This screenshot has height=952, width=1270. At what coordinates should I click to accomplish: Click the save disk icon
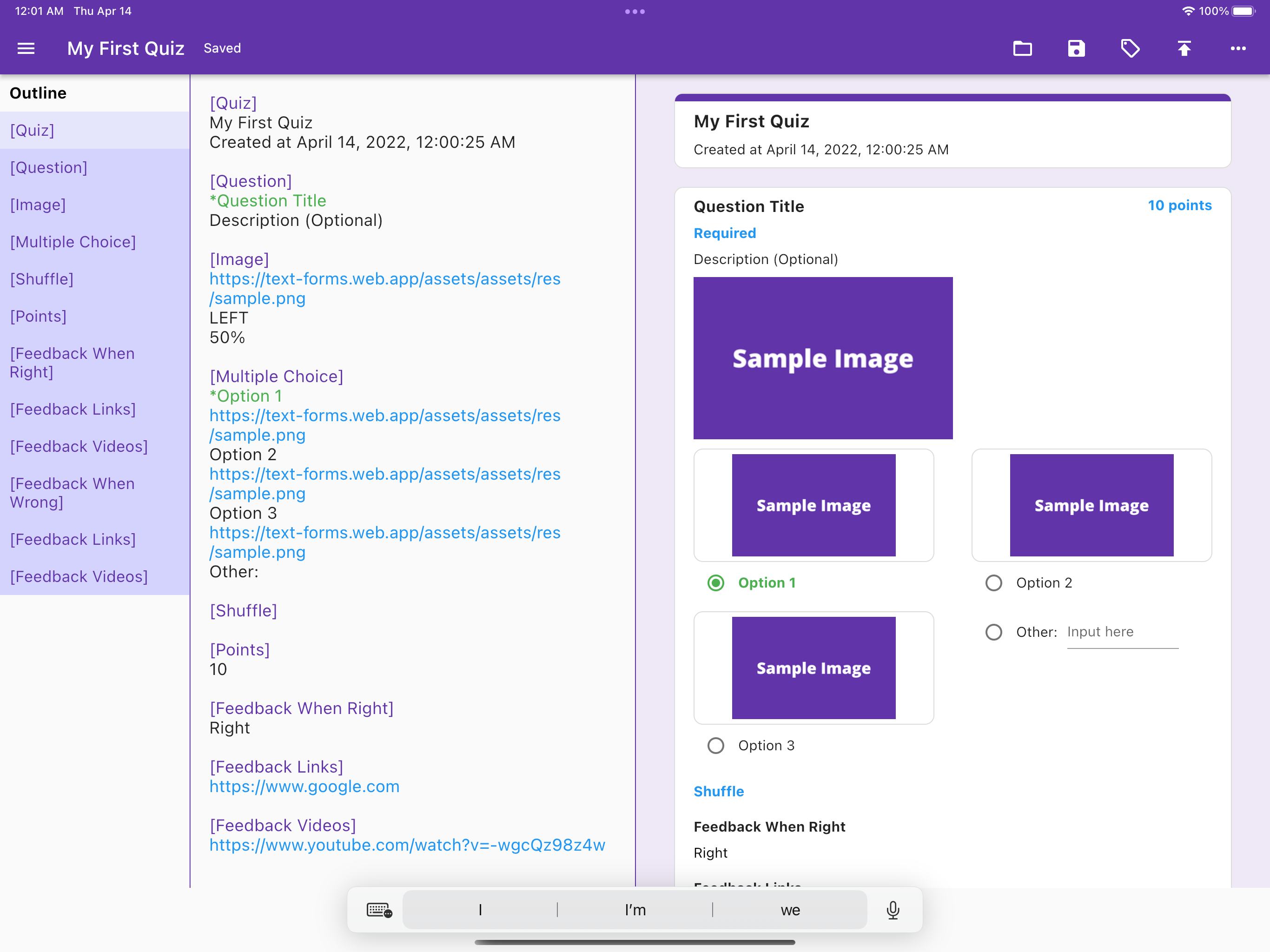tap(1076, 48)
